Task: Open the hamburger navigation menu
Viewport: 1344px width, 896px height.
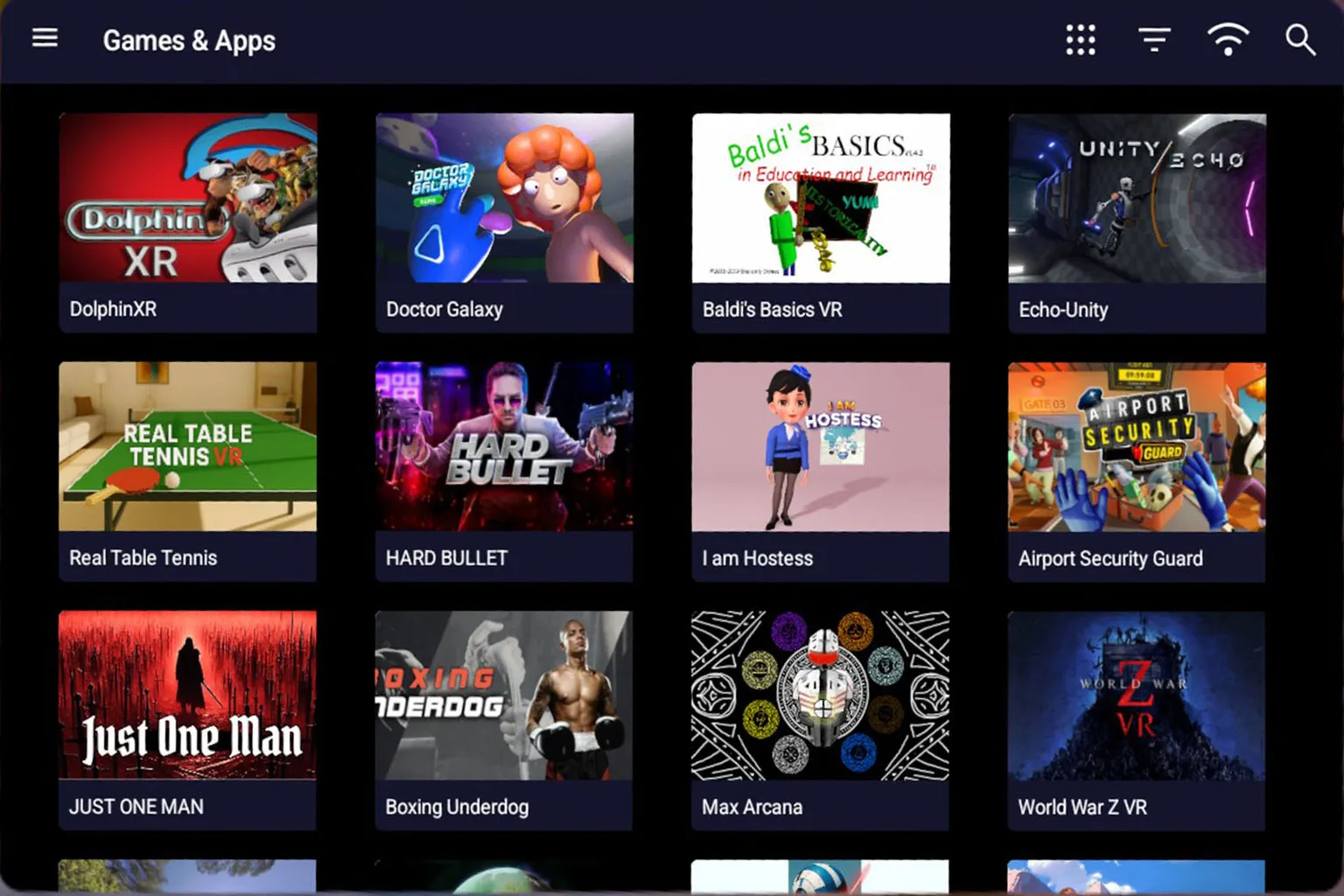Action: (x=45, y=38)
